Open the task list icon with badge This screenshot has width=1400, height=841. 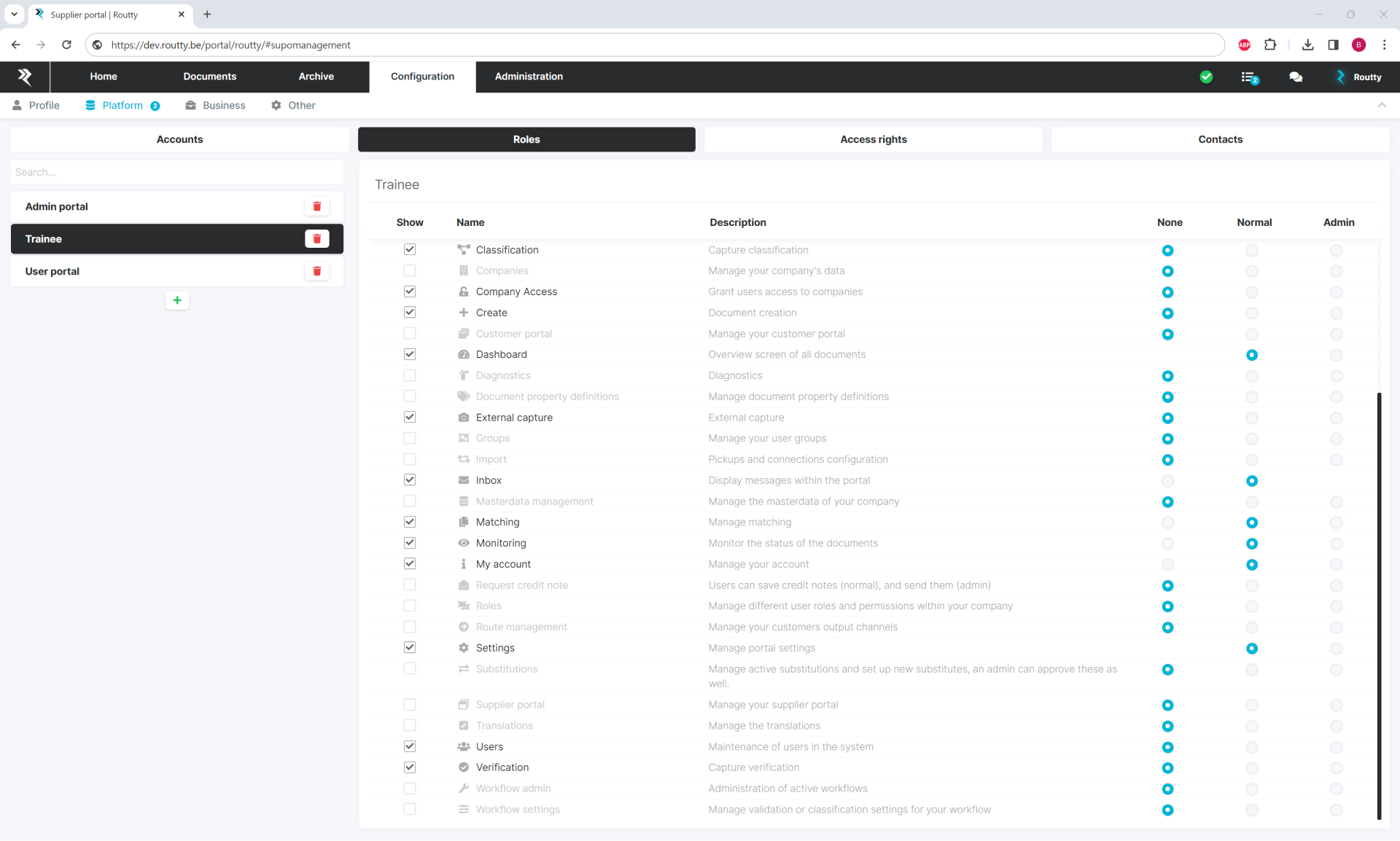click(x=1249, y=77)
